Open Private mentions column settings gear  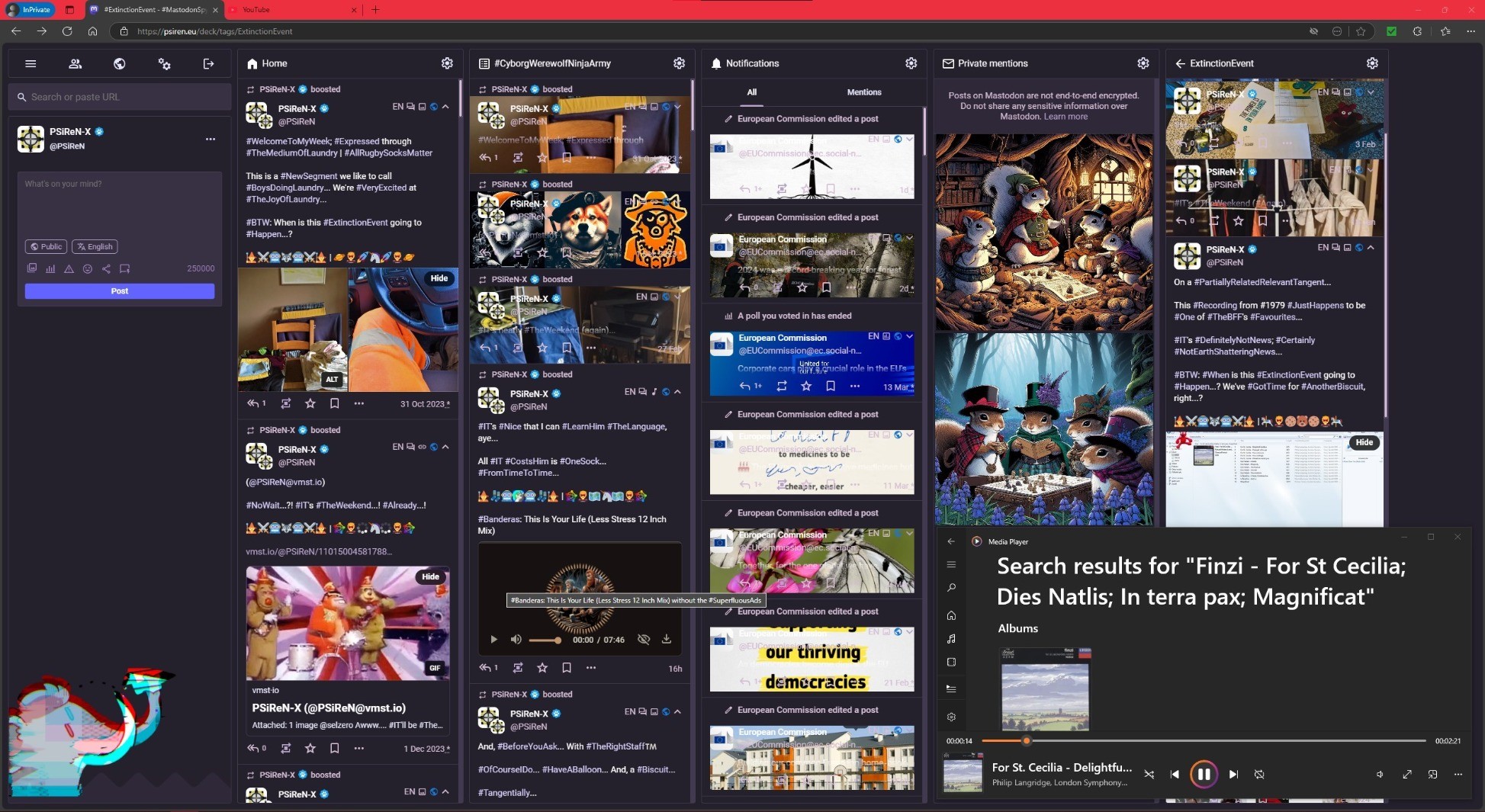point(1143,63)
